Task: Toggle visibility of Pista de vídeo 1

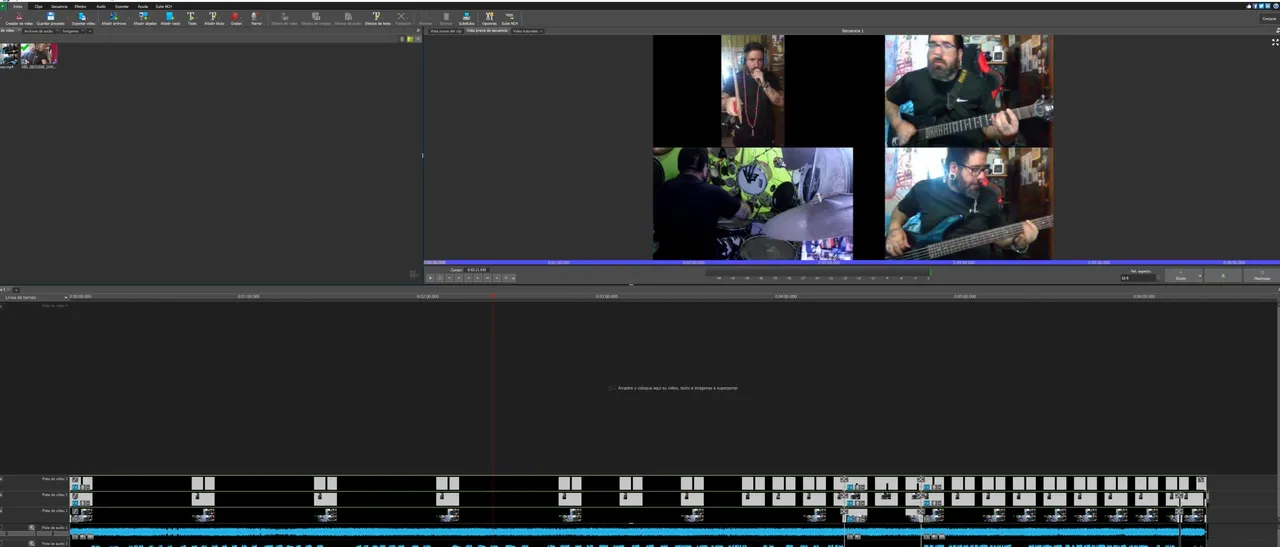Action: [x=2, y=511]
